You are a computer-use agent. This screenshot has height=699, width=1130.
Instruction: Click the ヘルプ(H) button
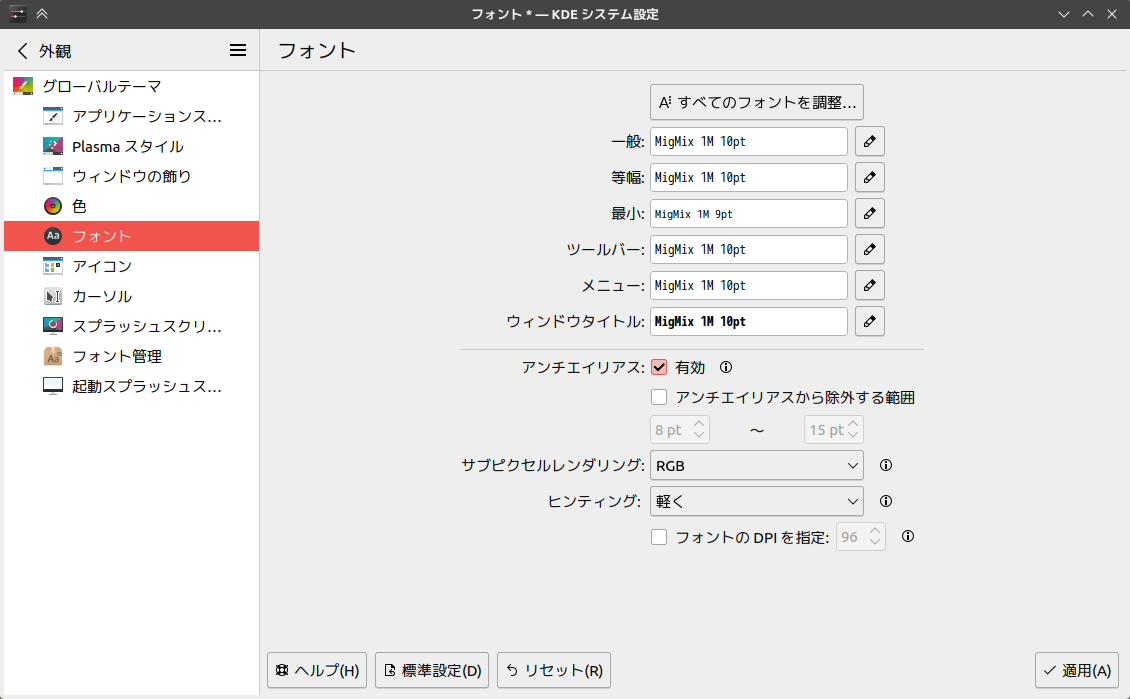point(317,670)
